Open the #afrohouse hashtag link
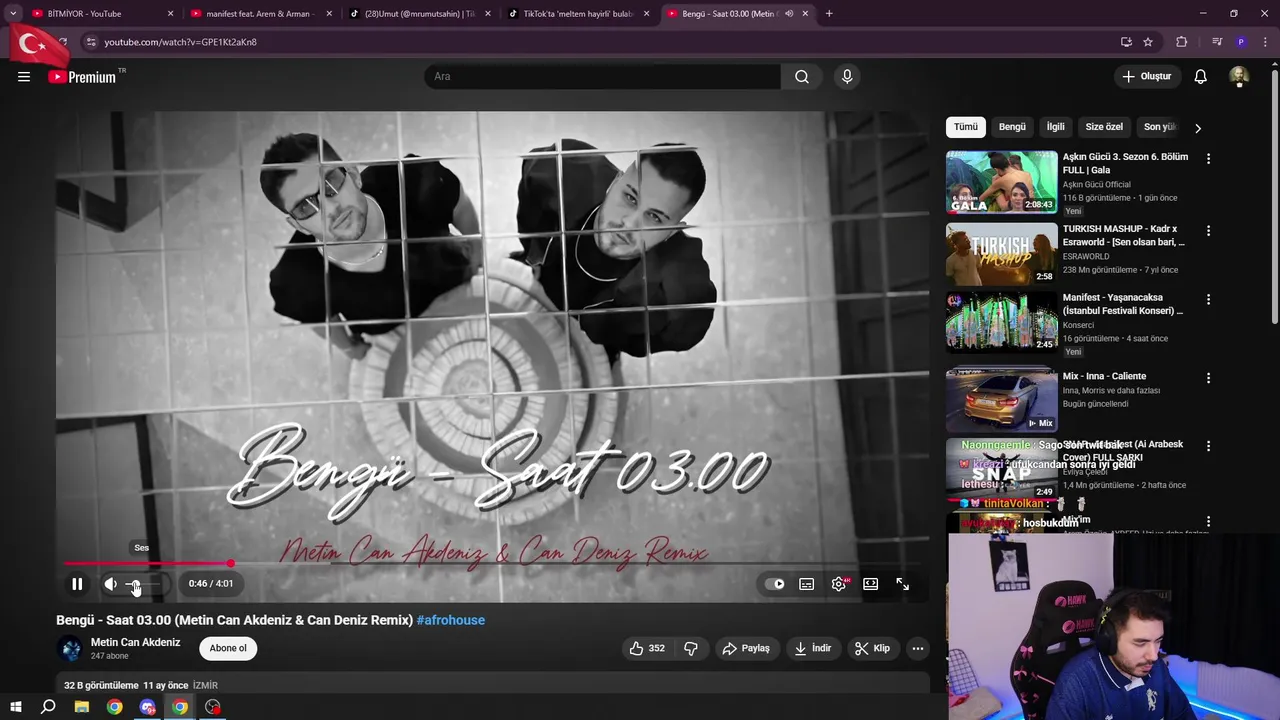 451,620
